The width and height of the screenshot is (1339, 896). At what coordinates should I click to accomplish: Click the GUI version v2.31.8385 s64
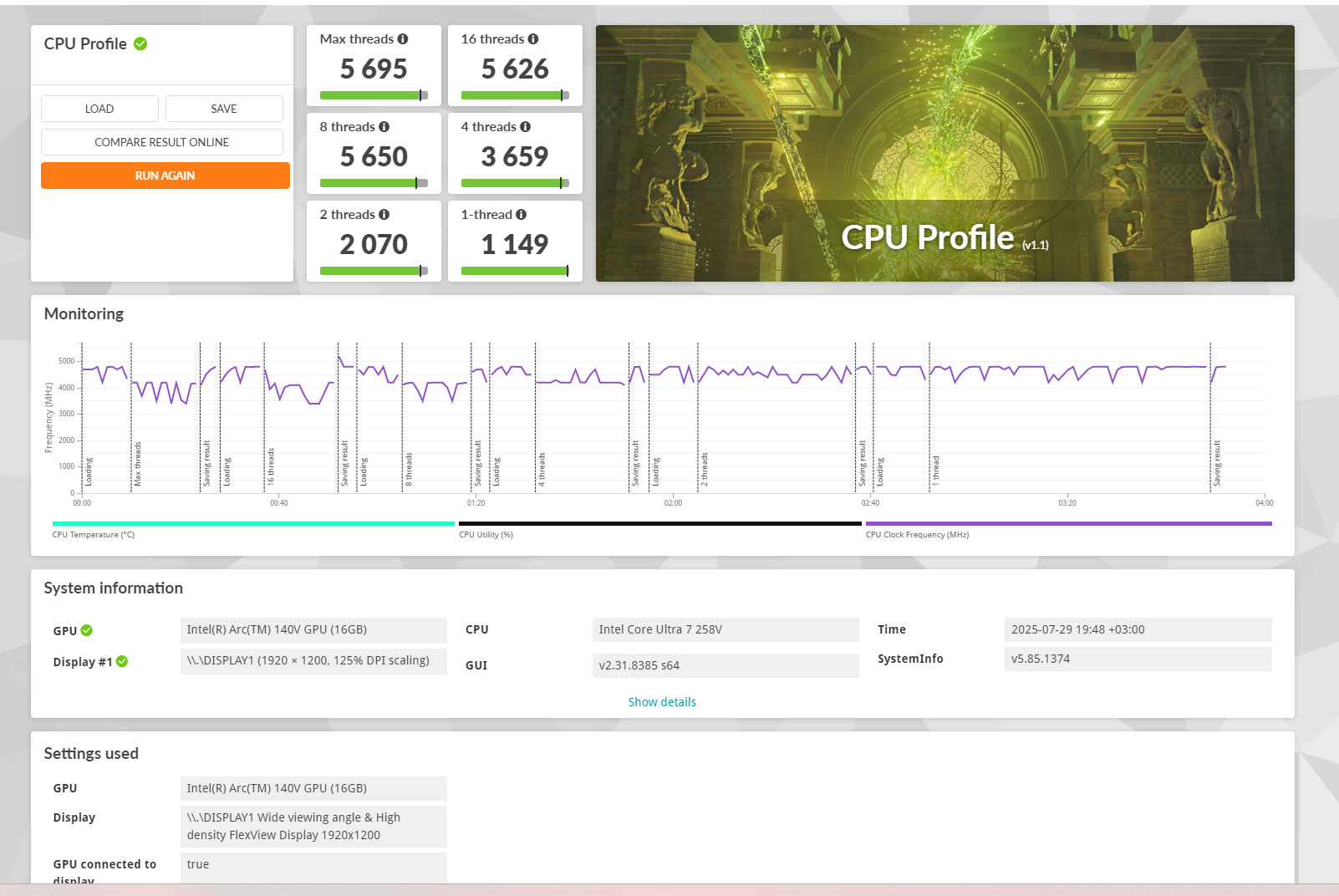click(x=726, y=665)
